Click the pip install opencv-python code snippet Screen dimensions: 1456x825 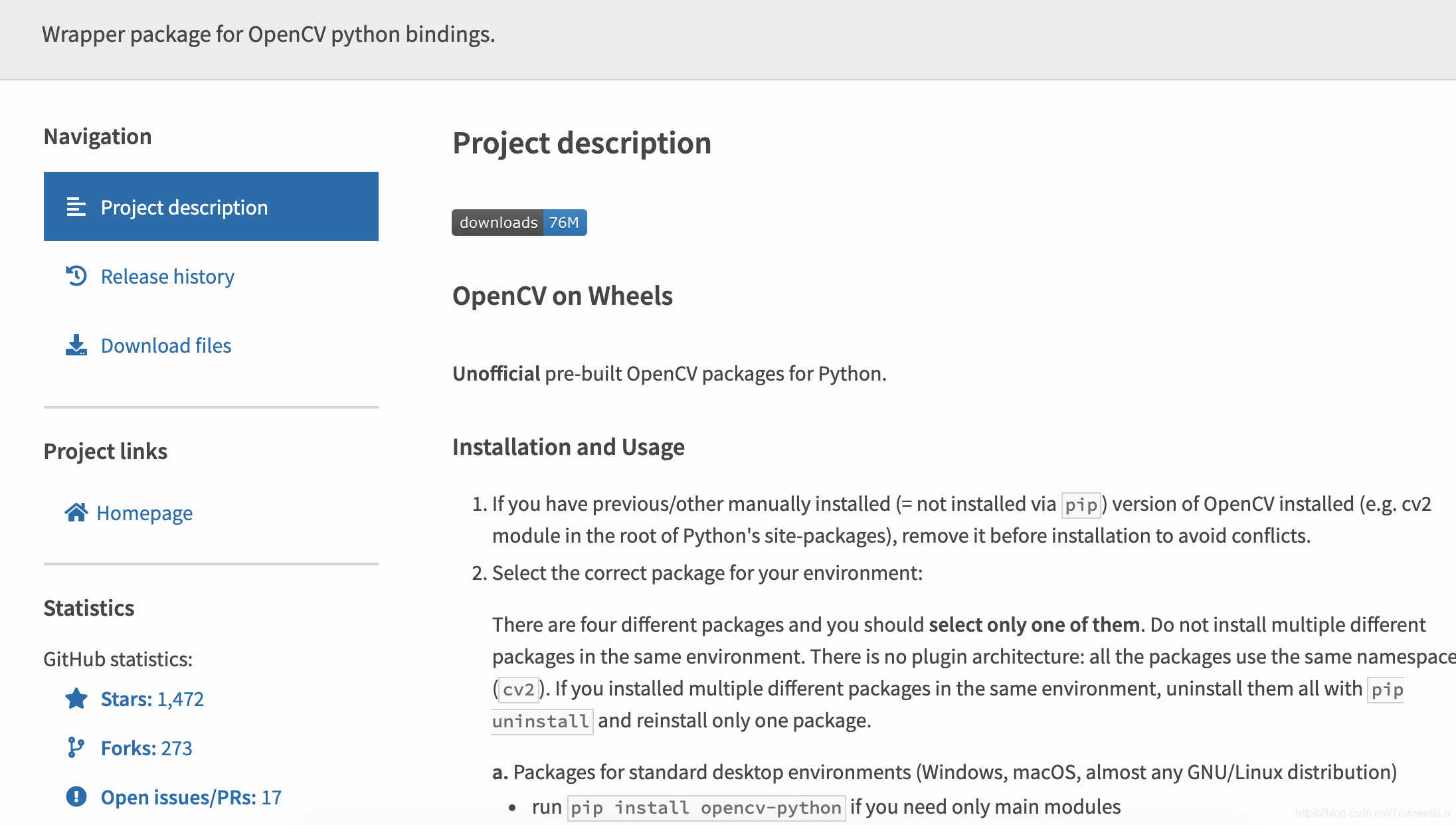point(706,808)
